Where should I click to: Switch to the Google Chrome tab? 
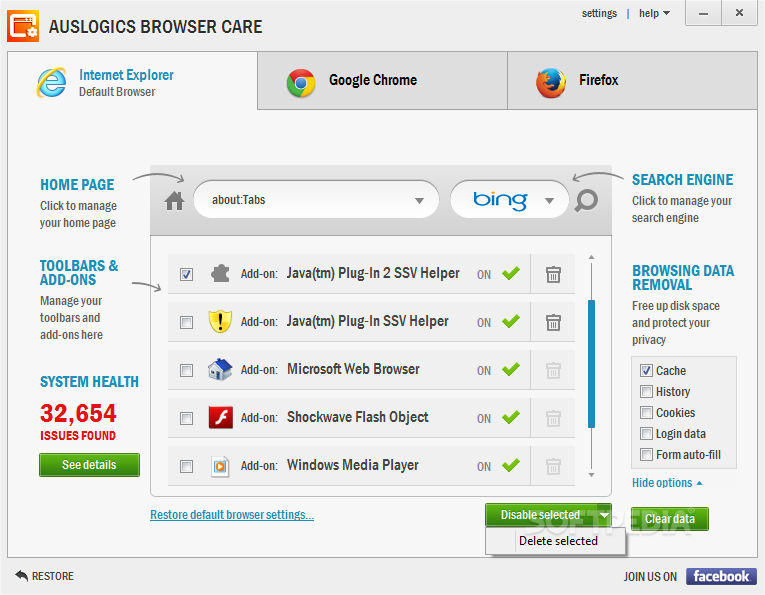pos(382,81)
